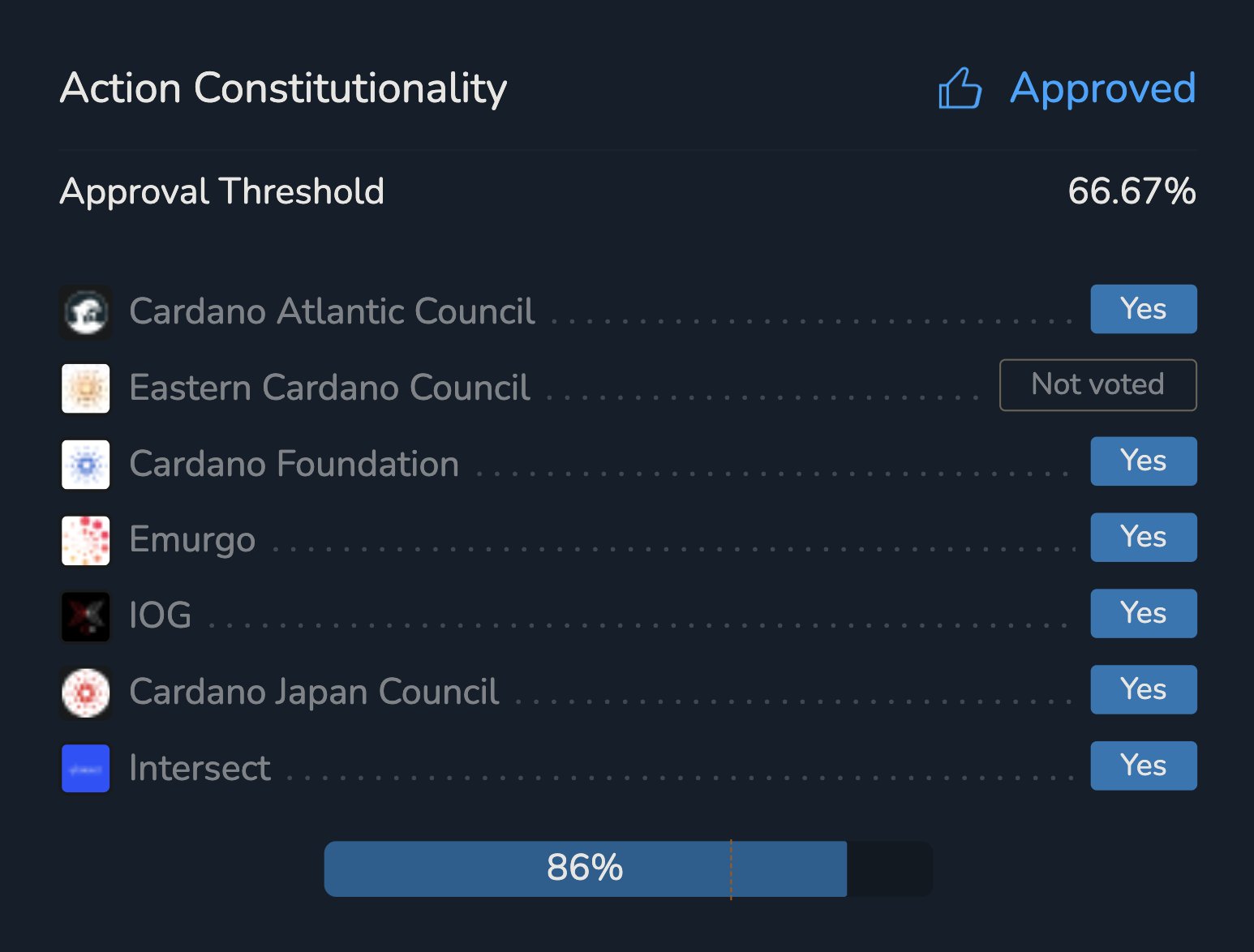The image size is (1254, 952).
Task: Click the Eastern Cardano Council logo icon
Action: click(85, 388)
